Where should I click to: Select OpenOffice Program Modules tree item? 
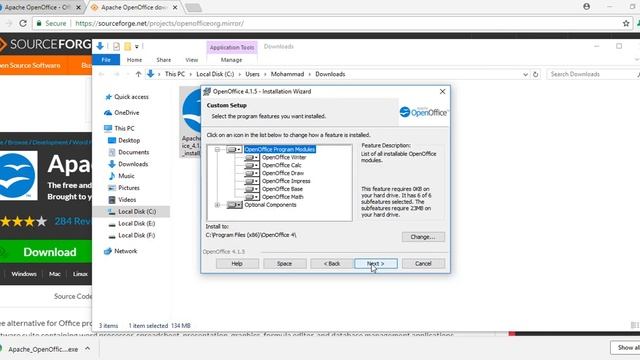(x=280, y=149)
